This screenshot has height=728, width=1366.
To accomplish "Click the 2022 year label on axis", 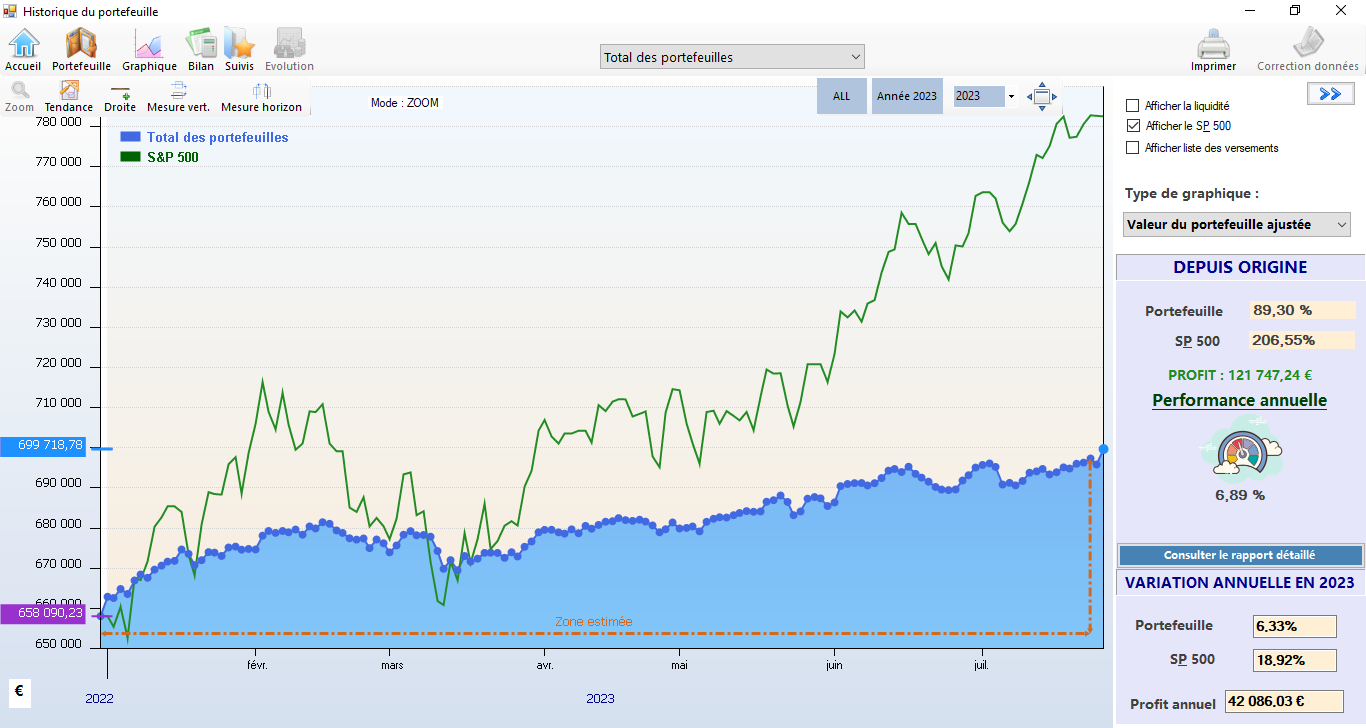I will coord(99,698).
